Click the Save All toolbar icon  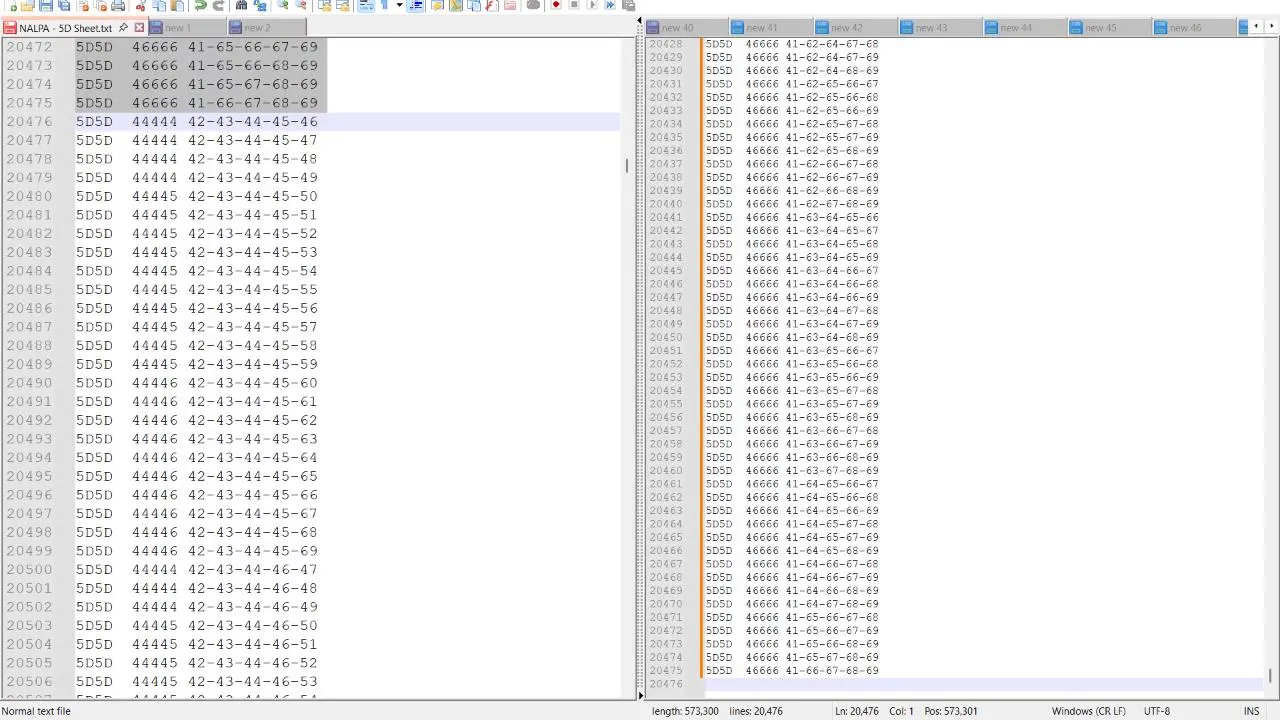[64, 5]
